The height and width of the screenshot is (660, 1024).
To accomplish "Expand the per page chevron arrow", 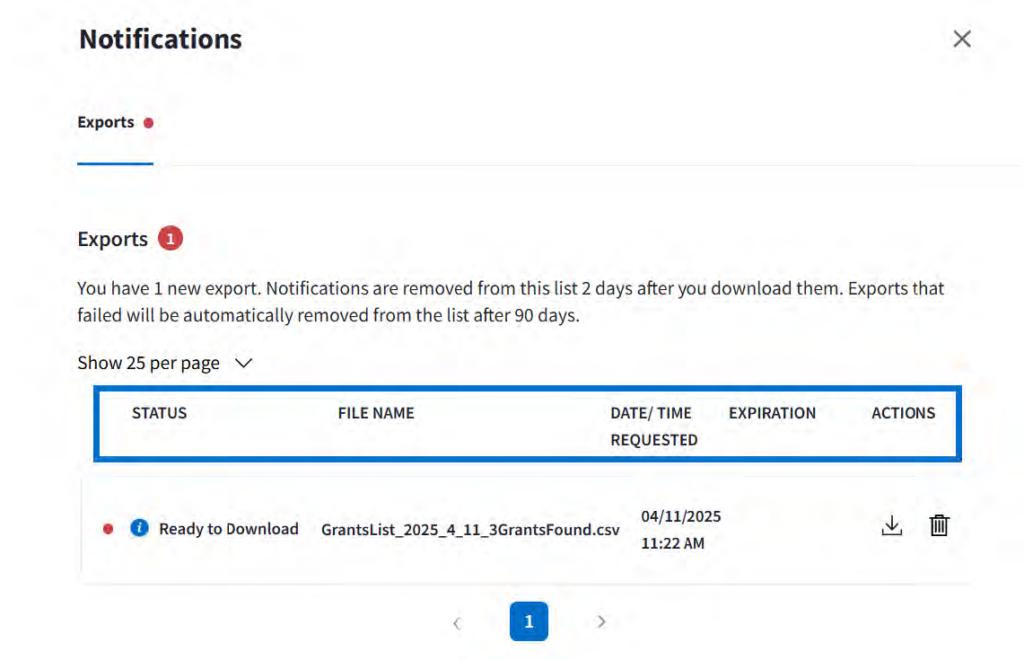I will pyautogui.click(x=243, y=363).
